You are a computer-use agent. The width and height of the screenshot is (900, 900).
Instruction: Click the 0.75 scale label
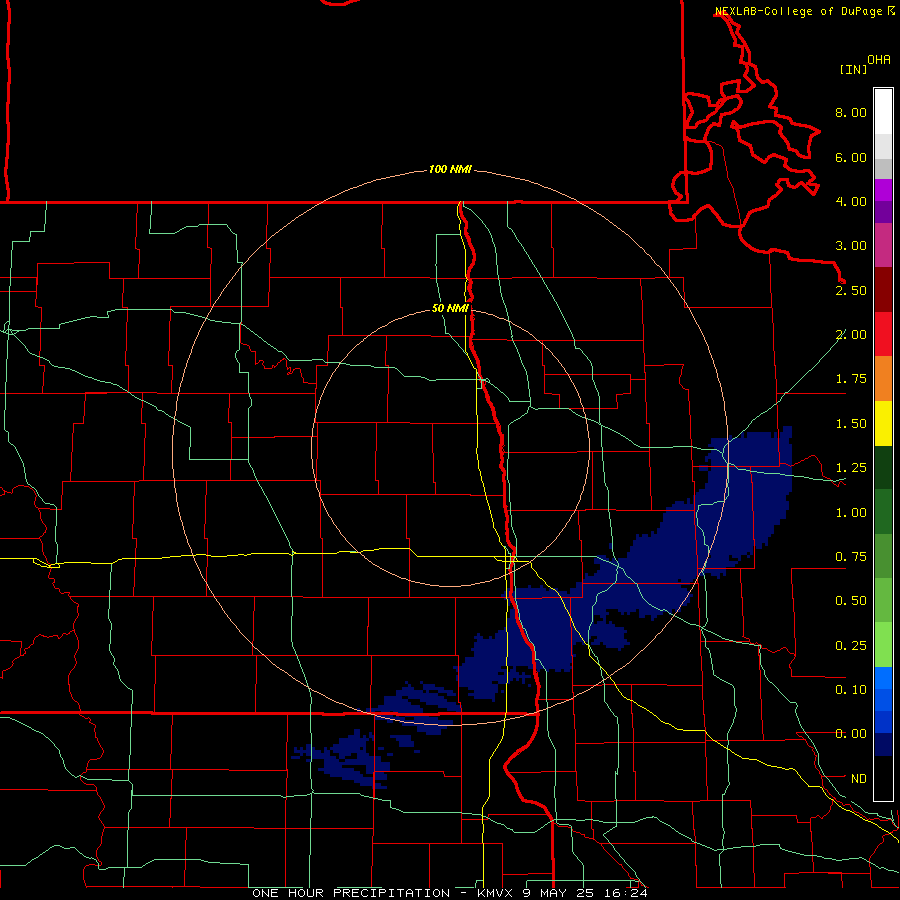click(x=851, y=557)
